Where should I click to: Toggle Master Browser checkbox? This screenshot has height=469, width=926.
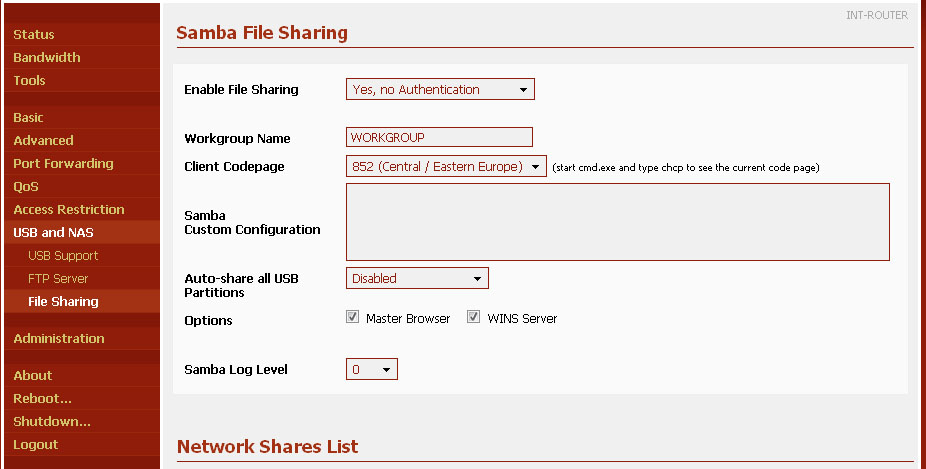point(353,317)
